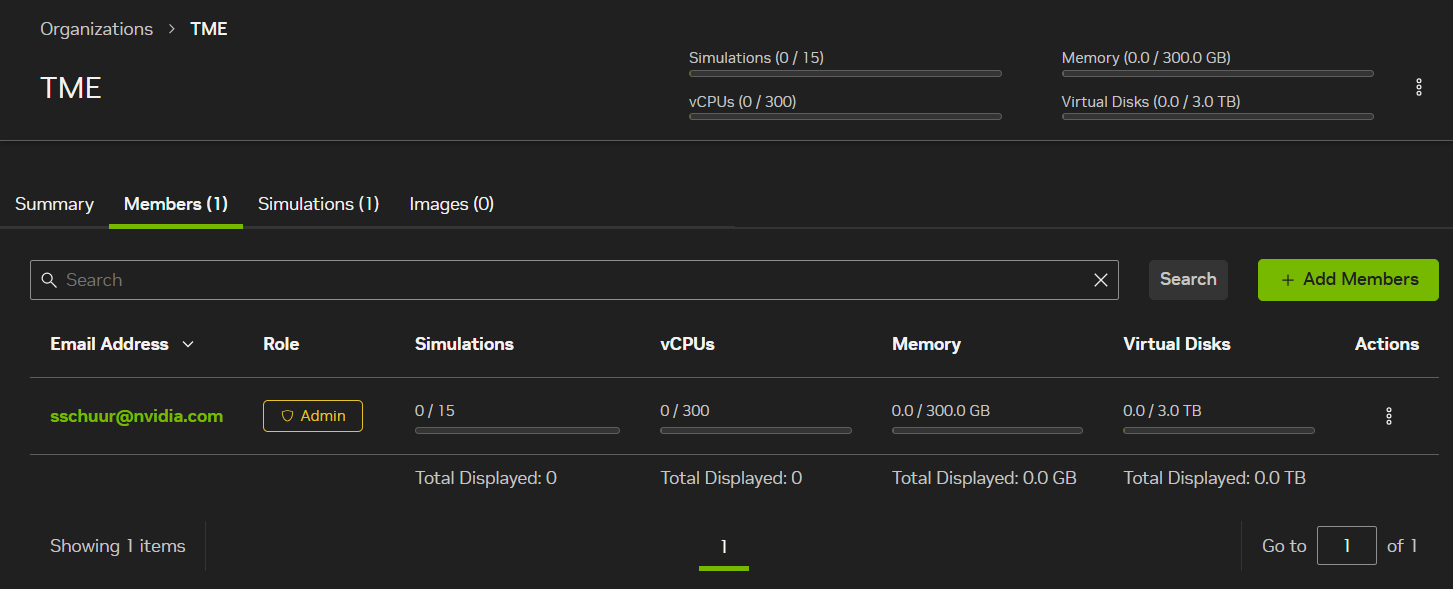Image resolution: width=1453 pixels, height=589 pixels.
Task: Click the header Memory usage bar
Action: point(1217,73)
